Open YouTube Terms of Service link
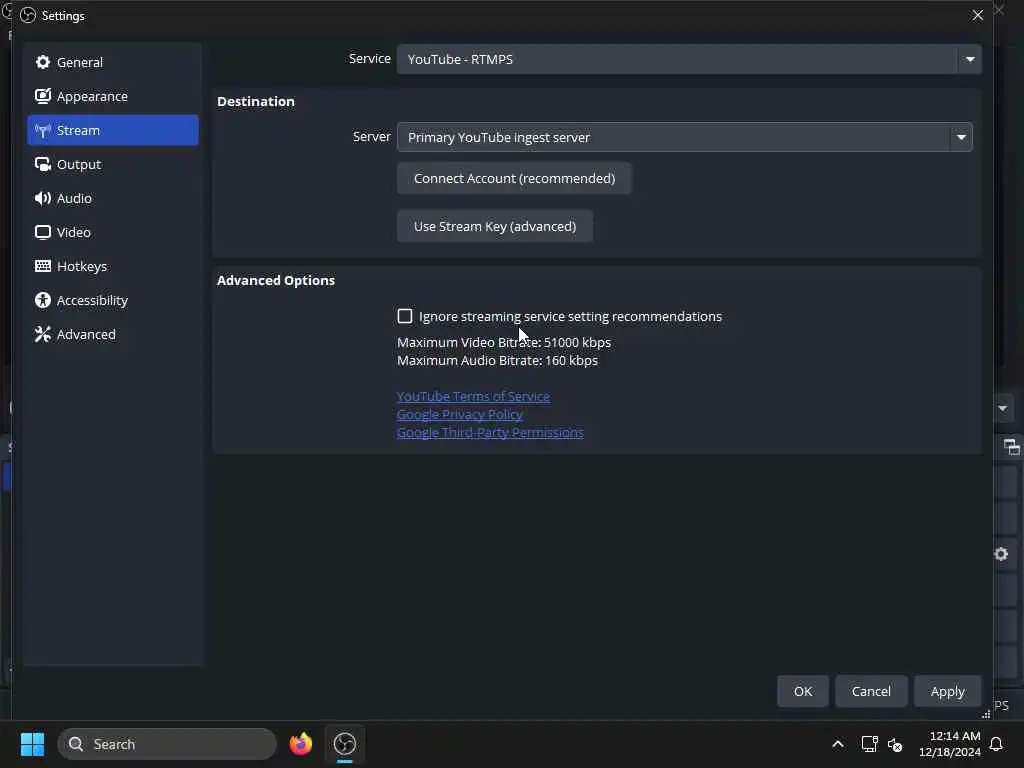This screenshot has width=1024, height=768. point(473,396)
